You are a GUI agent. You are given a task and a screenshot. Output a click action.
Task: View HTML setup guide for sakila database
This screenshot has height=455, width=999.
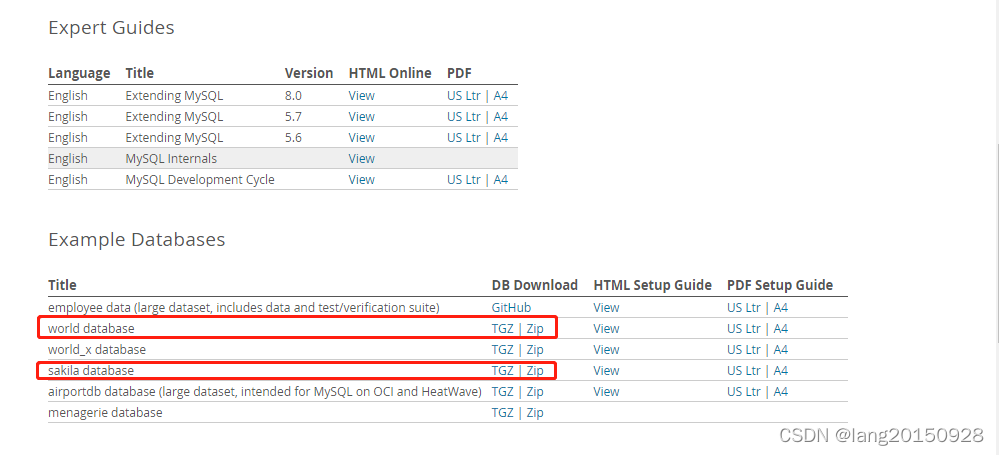[606, 372]
